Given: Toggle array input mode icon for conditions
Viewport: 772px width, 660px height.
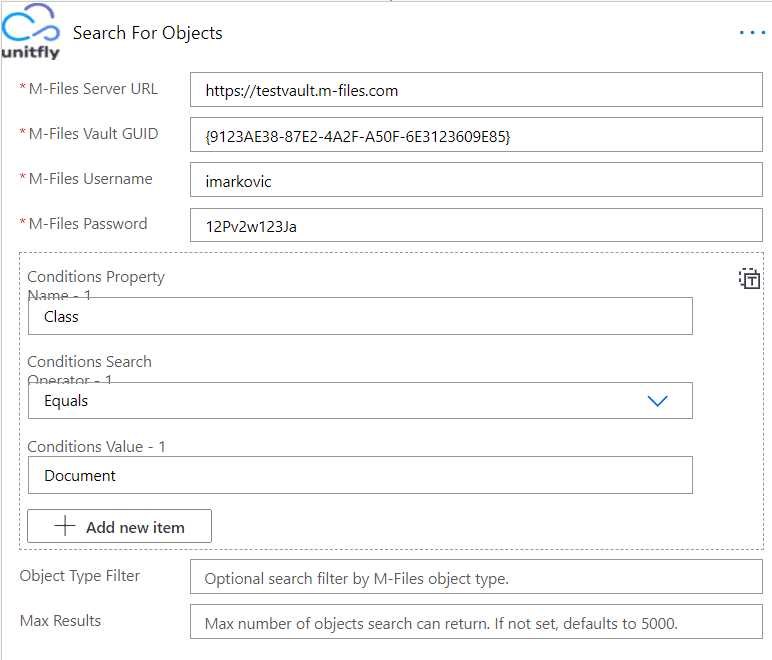Looking at the screenshot, I should (x=749, y=279).
